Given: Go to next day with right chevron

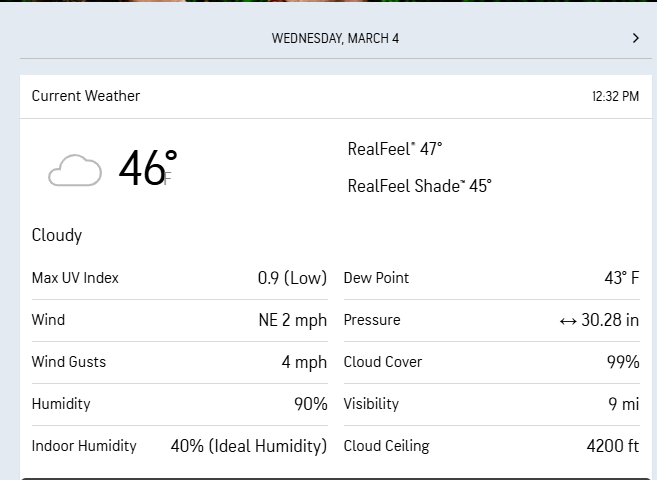Looking at the screenshot, I should (636, 38).
